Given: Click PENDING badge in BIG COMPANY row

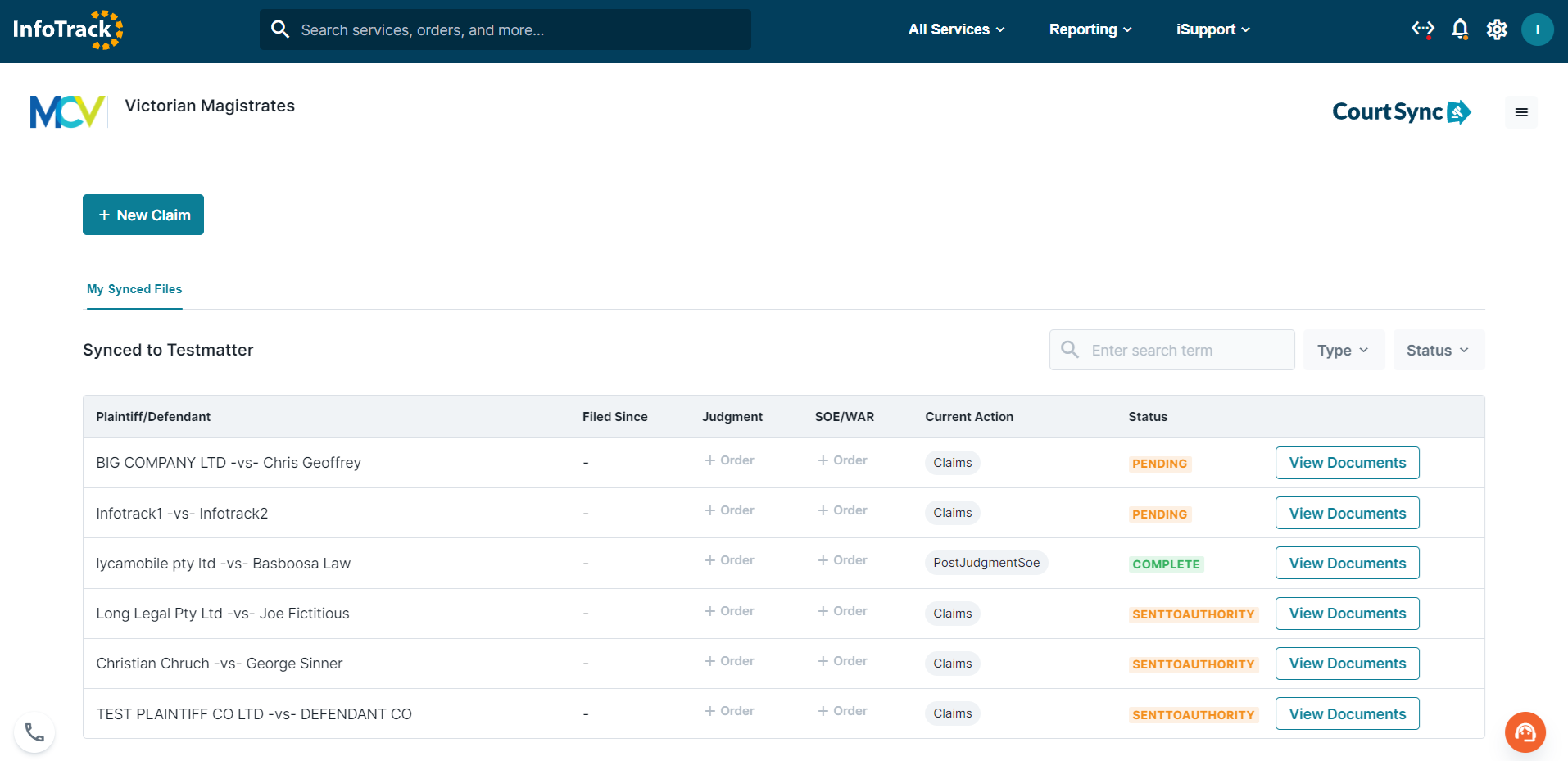Looking at the screenshot, I should coord(1159,464).
